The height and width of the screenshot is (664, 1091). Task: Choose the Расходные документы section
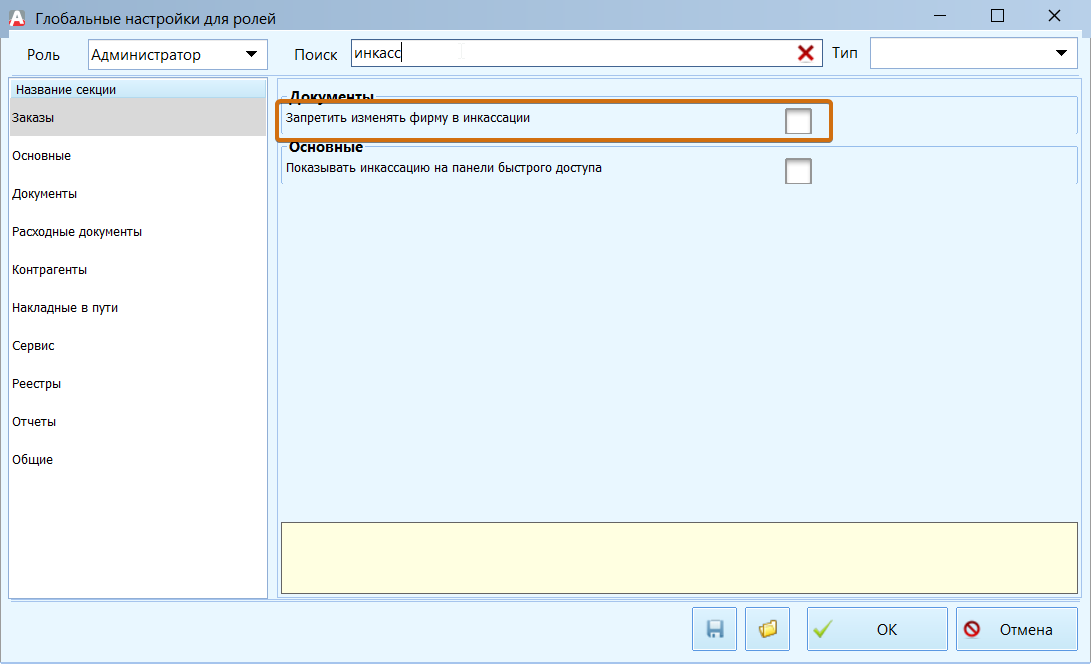click(x=138, y=231)
